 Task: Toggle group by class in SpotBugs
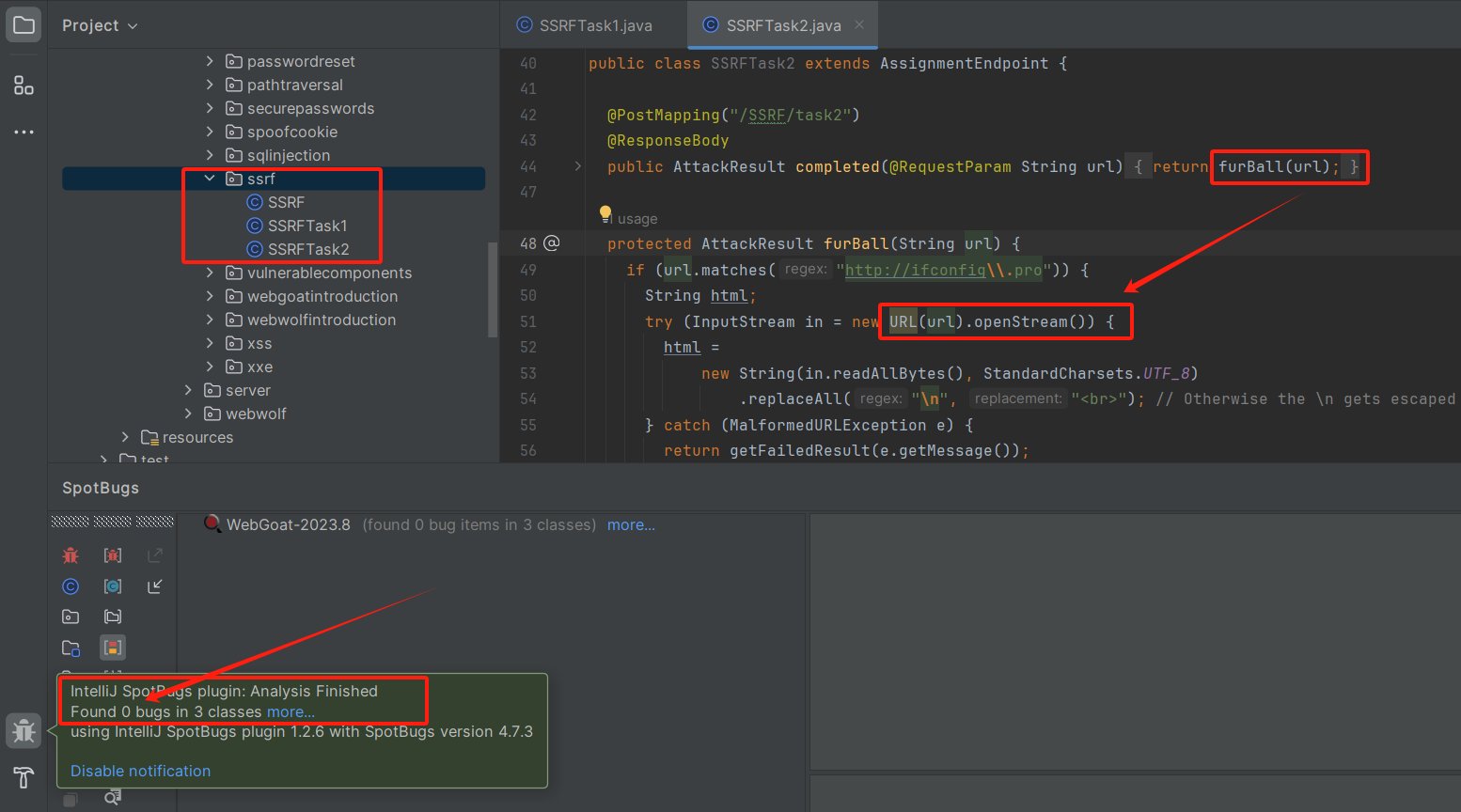113,586
